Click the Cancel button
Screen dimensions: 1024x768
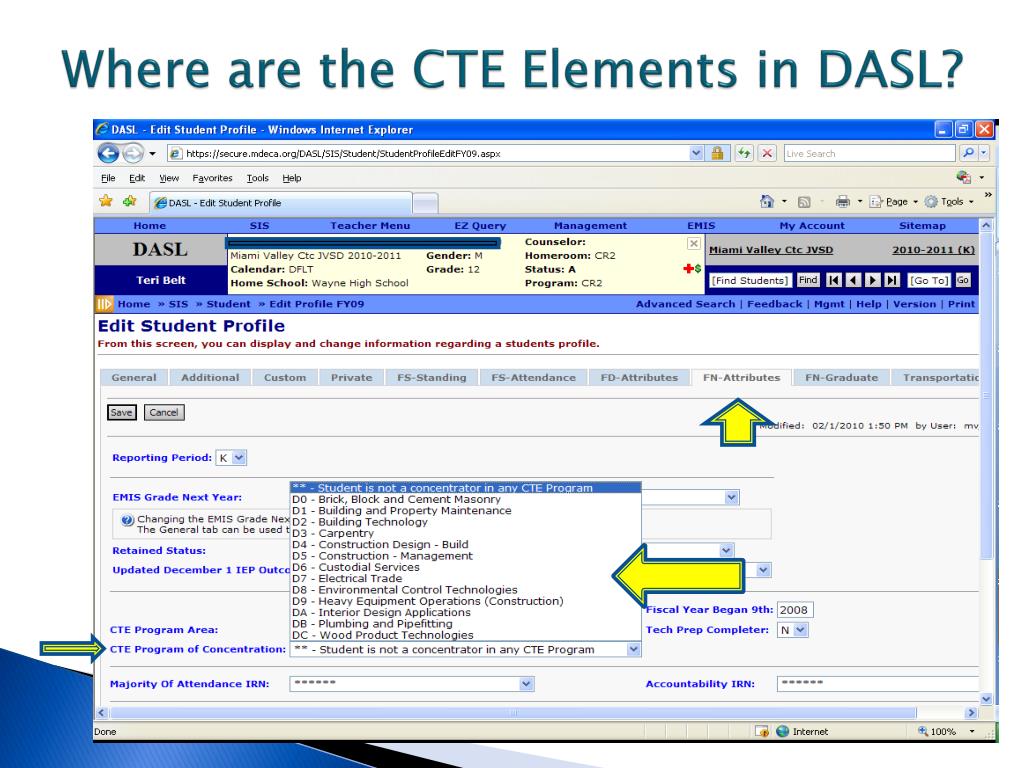(163, 413)
